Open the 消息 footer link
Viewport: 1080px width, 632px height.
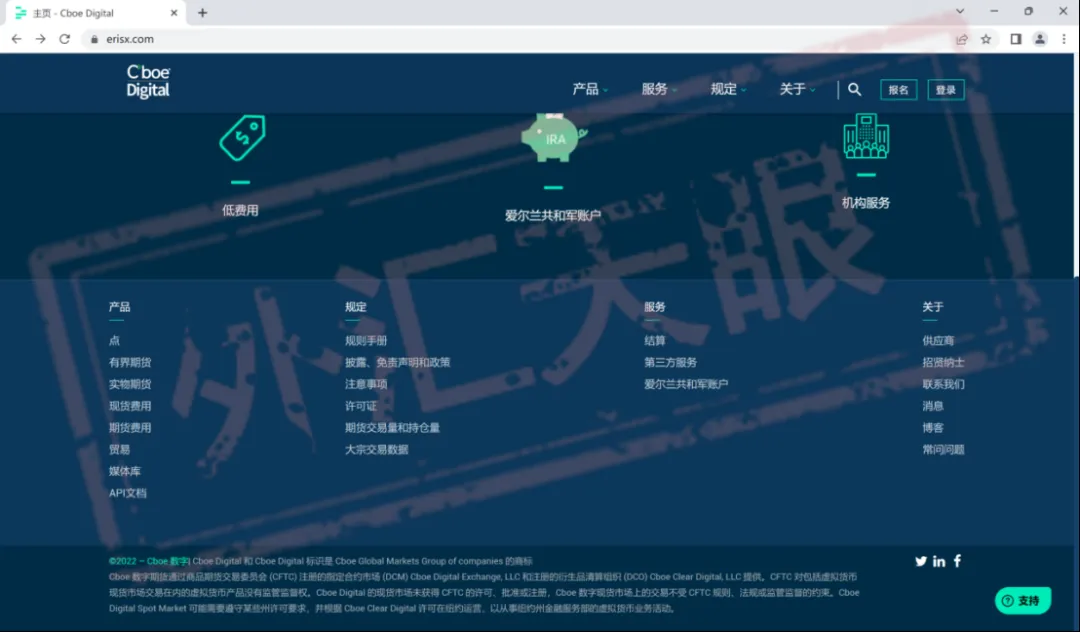[933, 406]
